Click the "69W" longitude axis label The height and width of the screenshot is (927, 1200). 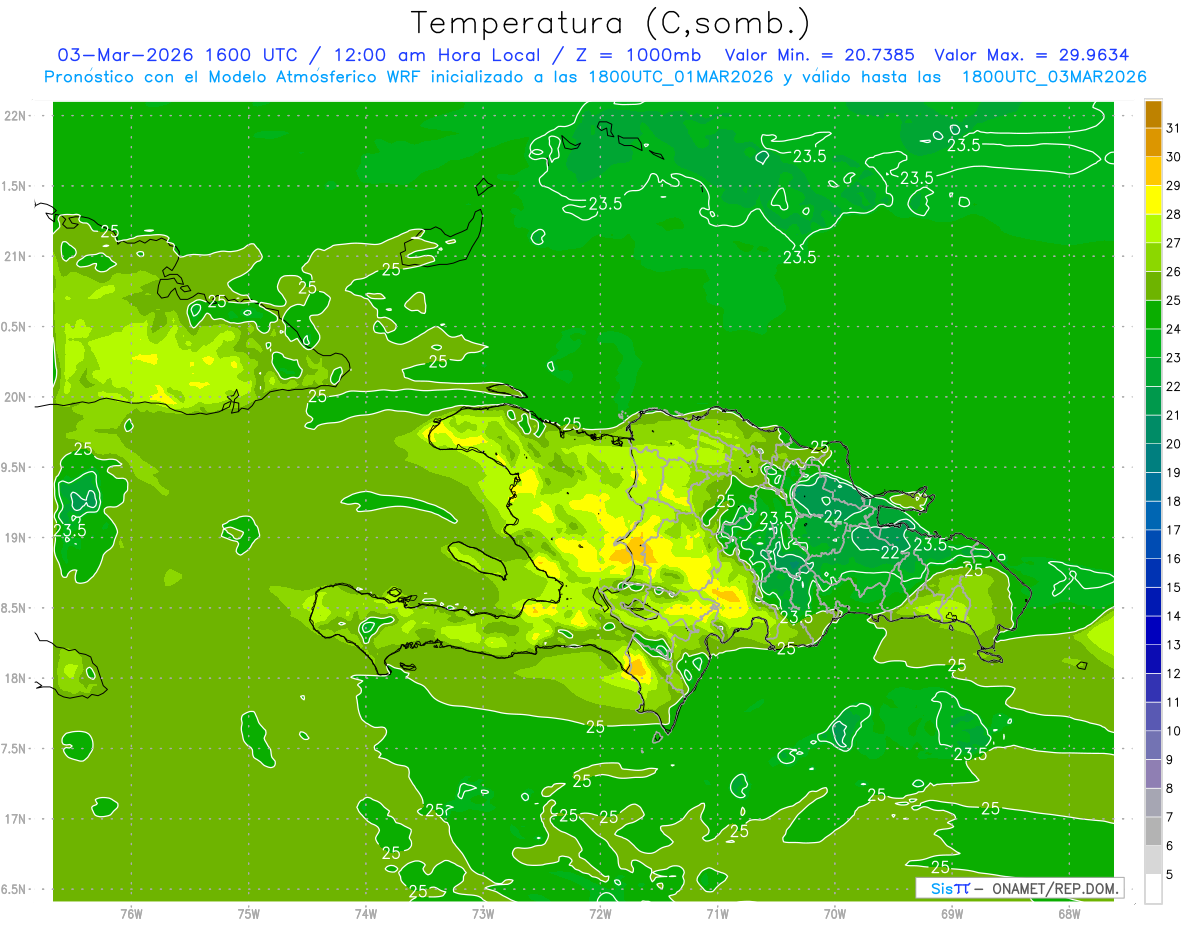pyautogui.click(x=952, y=914)
